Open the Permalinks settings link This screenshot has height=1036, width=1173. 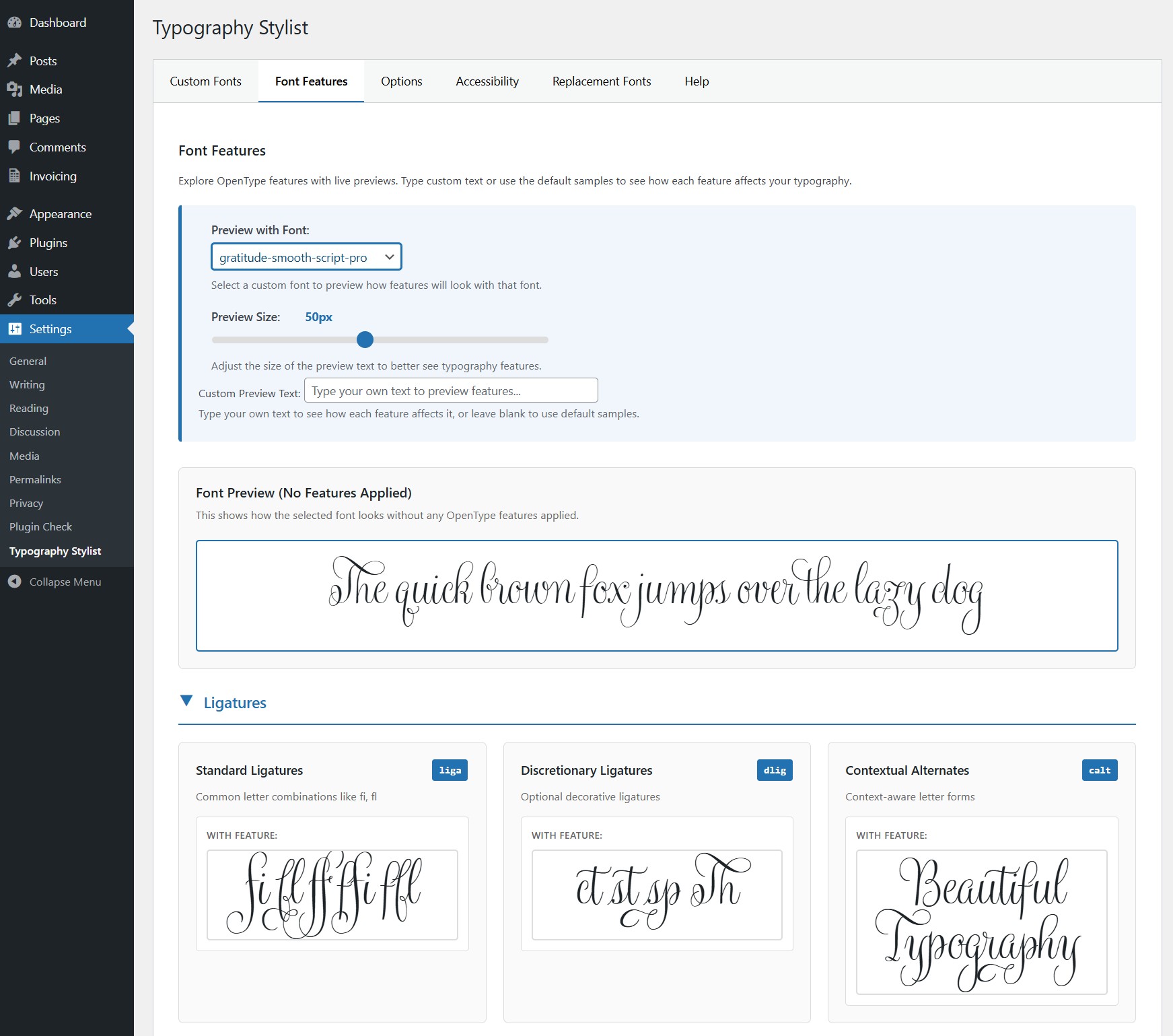click(34, 479)
